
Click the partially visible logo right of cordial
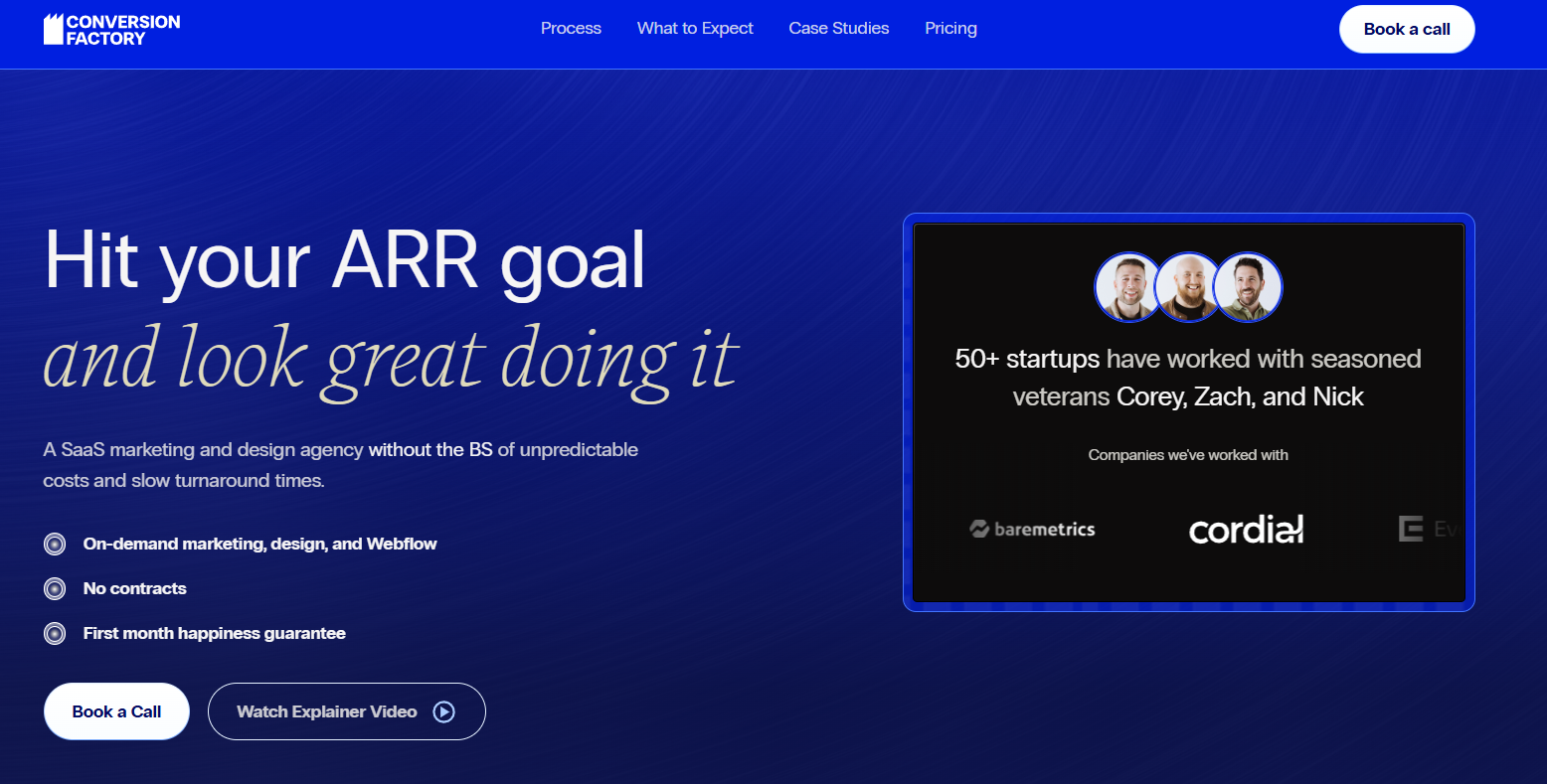click(x=1428, y=530)
